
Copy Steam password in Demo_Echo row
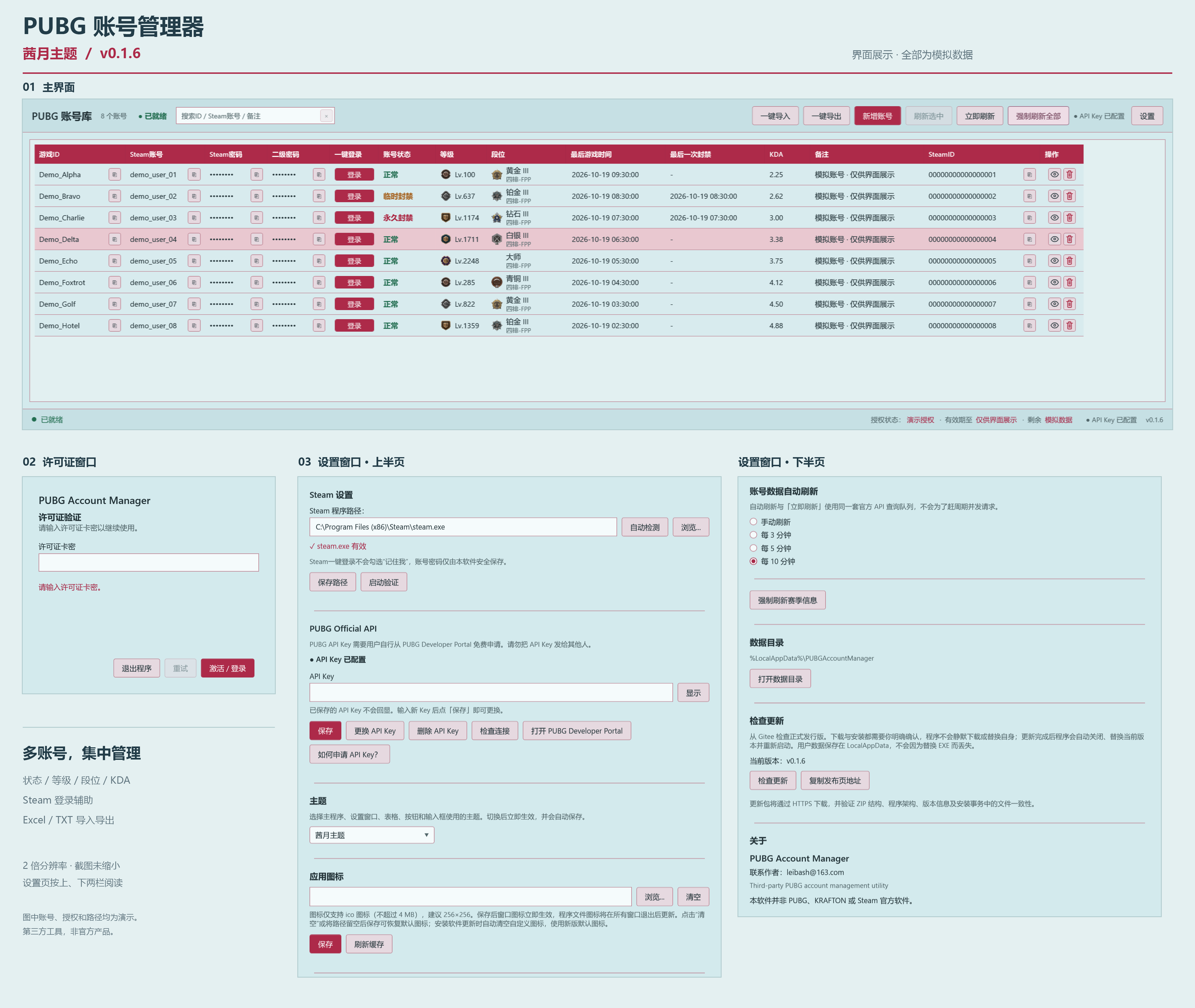click(x=257, y=261)
